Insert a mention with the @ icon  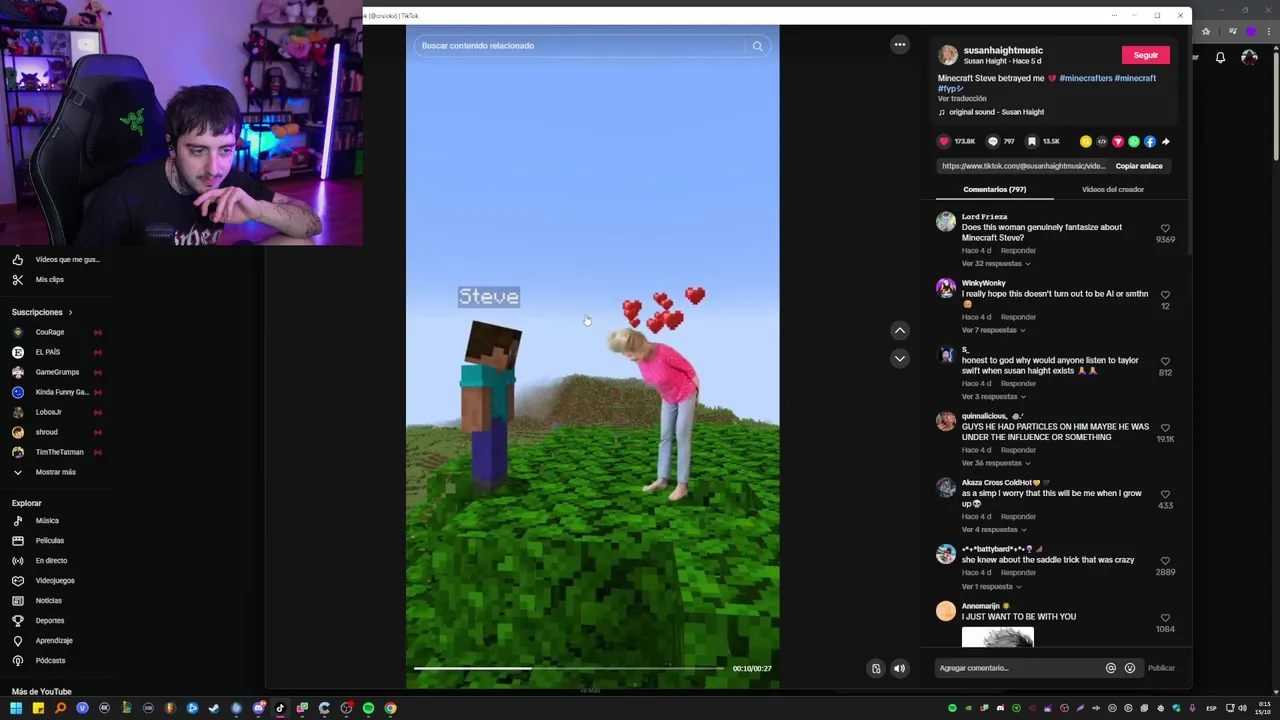pyautogui.click(x=1110, y=668)
